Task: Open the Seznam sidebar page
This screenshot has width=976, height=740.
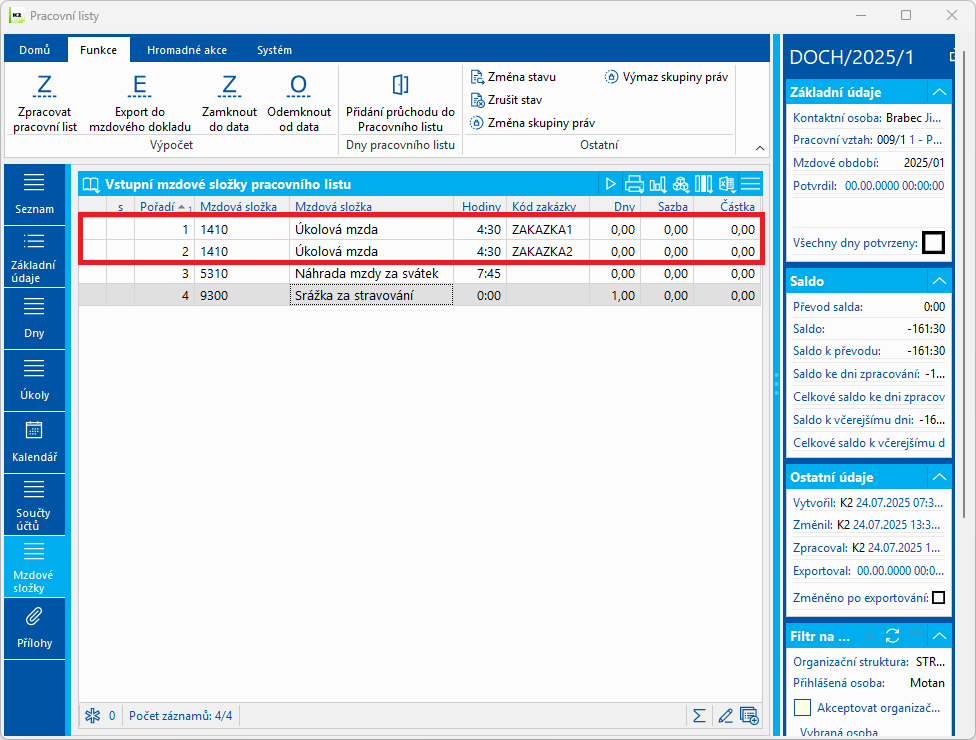Action: click(x=34, y=194)
